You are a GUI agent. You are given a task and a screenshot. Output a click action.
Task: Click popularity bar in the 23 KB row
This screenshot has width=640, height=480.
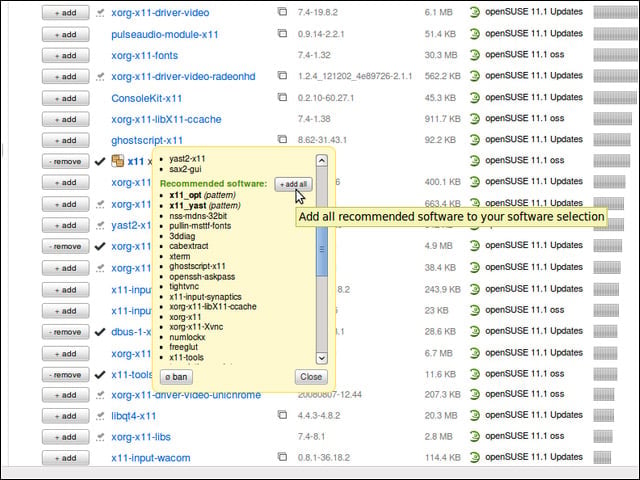(x=606, y=310)
